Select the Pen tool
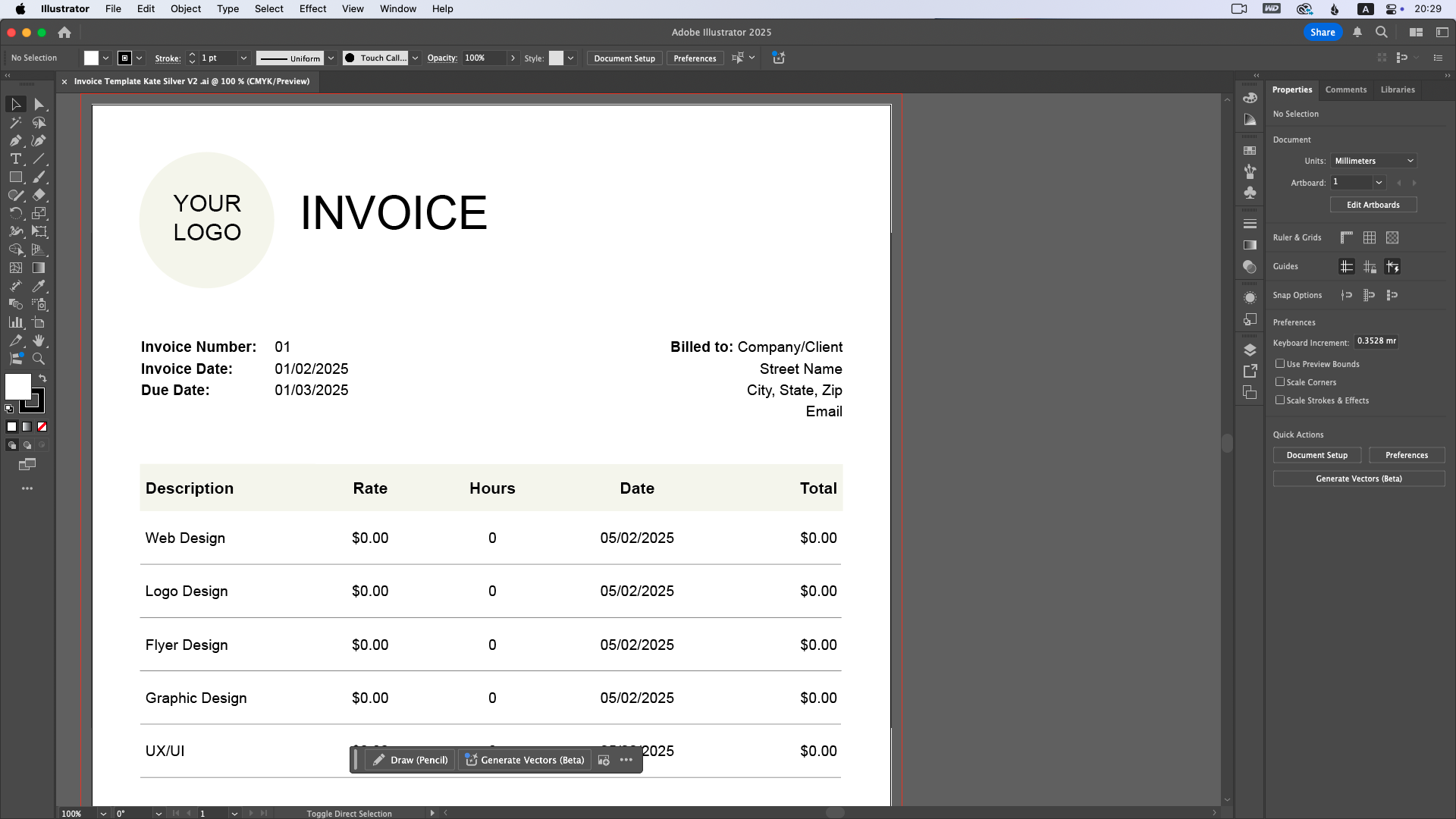 pyautogui.click(x=15, y=140)
